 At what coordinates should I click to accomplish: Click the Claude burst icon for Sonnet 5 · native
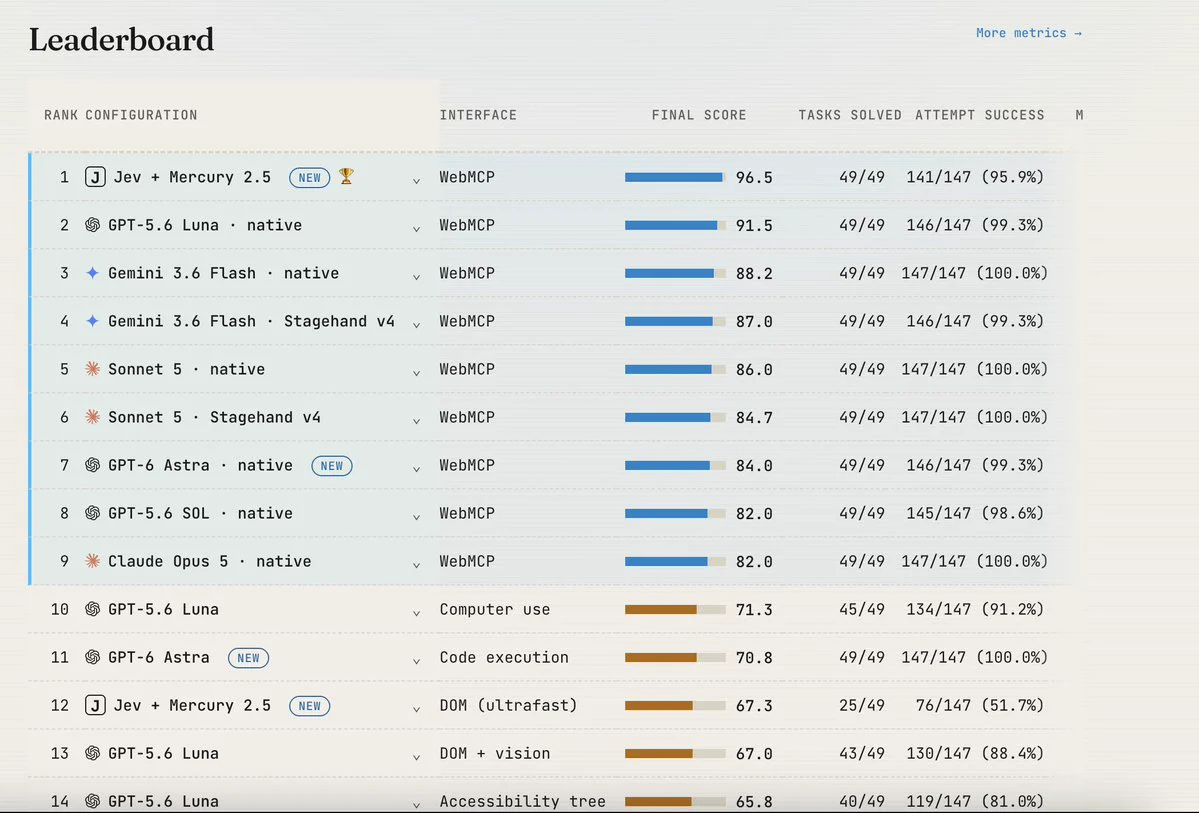(x=93, y=369)
